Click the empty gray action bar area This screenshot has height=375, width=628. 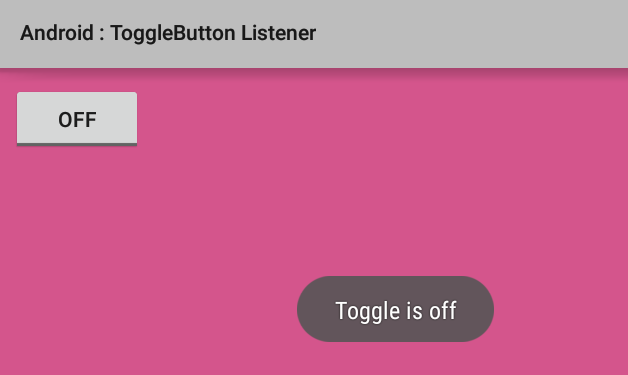pyautogui.click(x=473, y=34)
